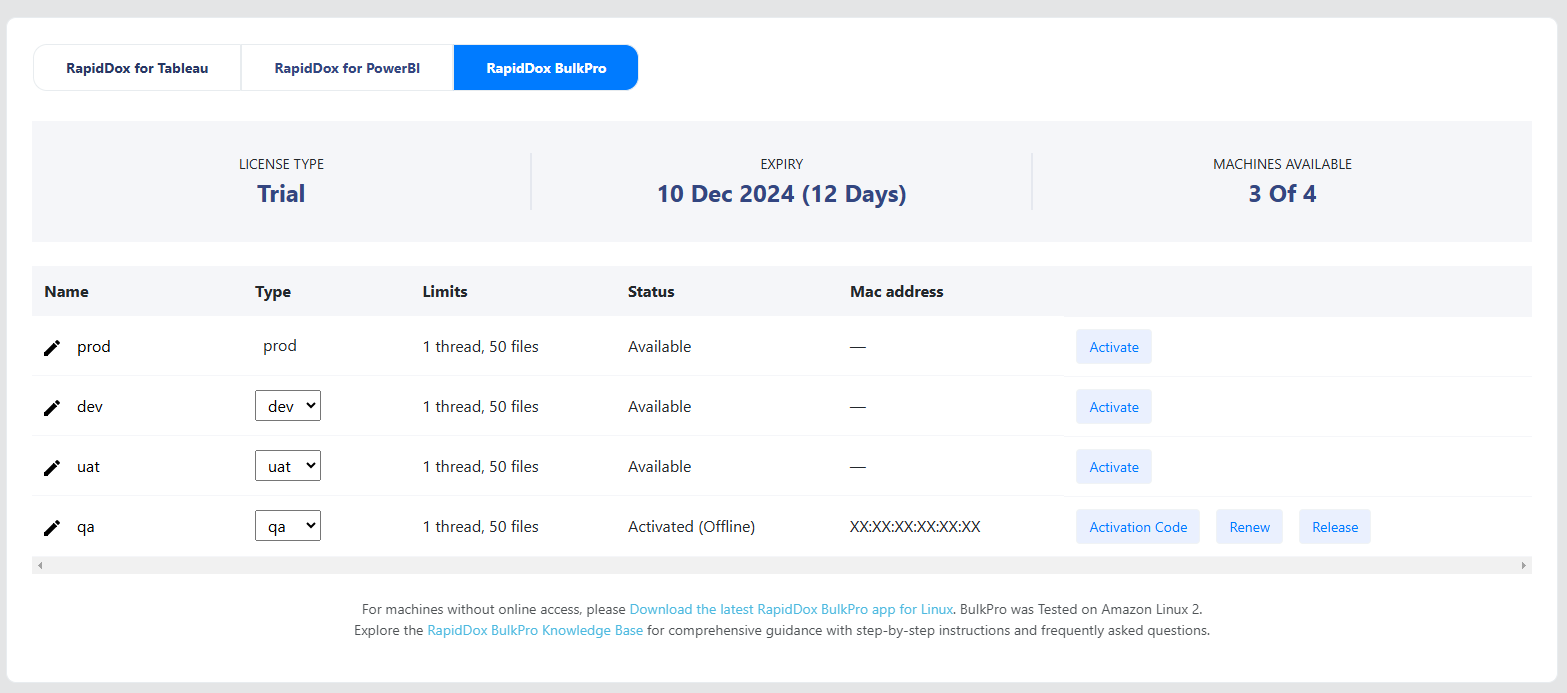Select the RapidDox BulkPro tab
This screenshot has width=1567, height=693.
[546, 68]
